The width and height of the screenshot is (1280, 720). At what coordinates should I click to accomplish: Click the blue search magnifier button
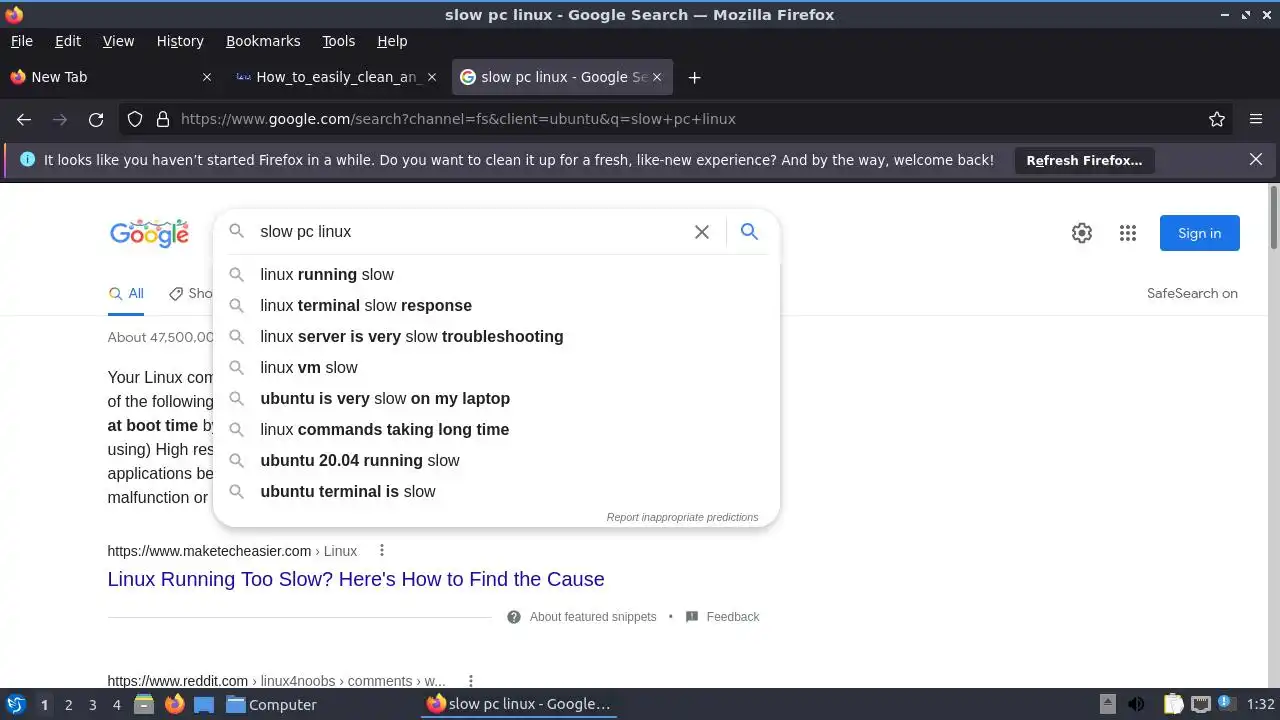[x=749, y=232]
